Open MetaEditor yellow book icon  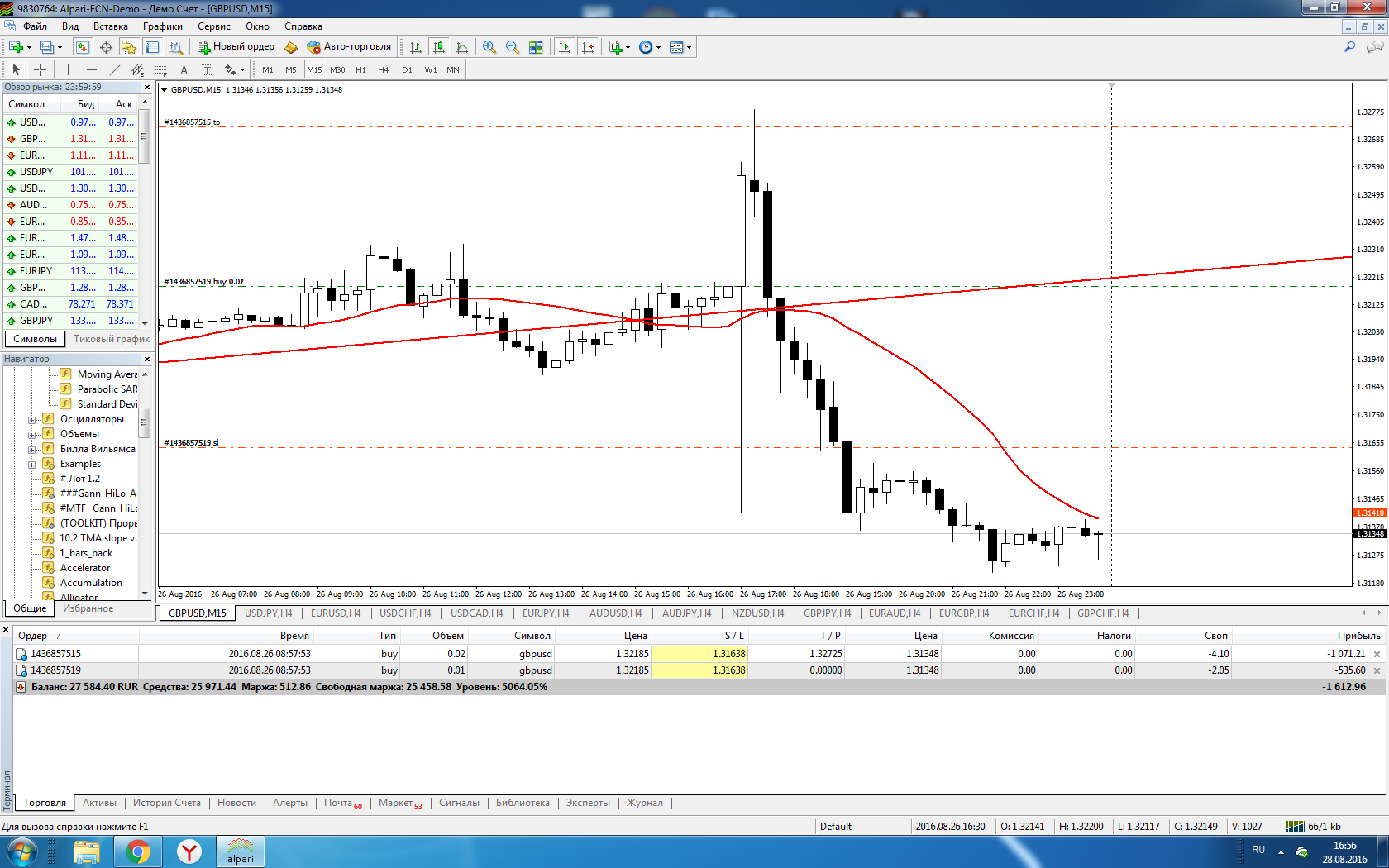[291, 47]
